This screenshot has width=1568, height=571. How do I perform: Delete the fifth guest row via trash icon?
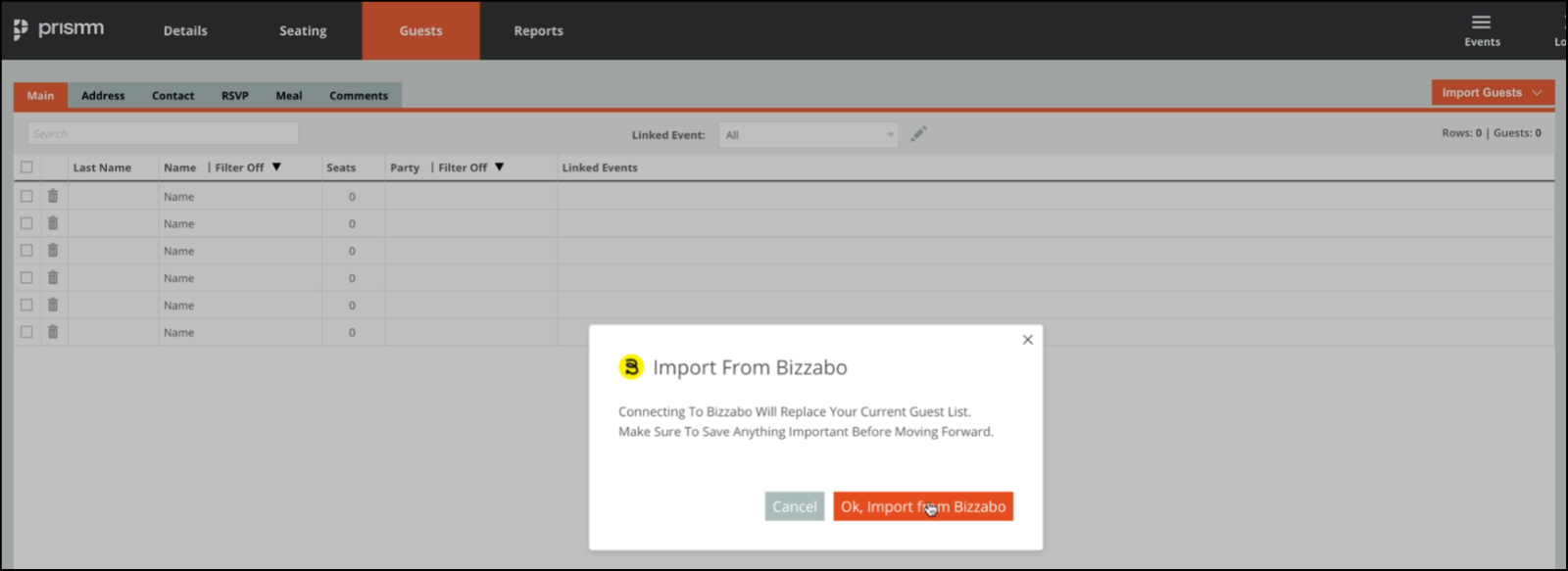[x=53, y=305]
